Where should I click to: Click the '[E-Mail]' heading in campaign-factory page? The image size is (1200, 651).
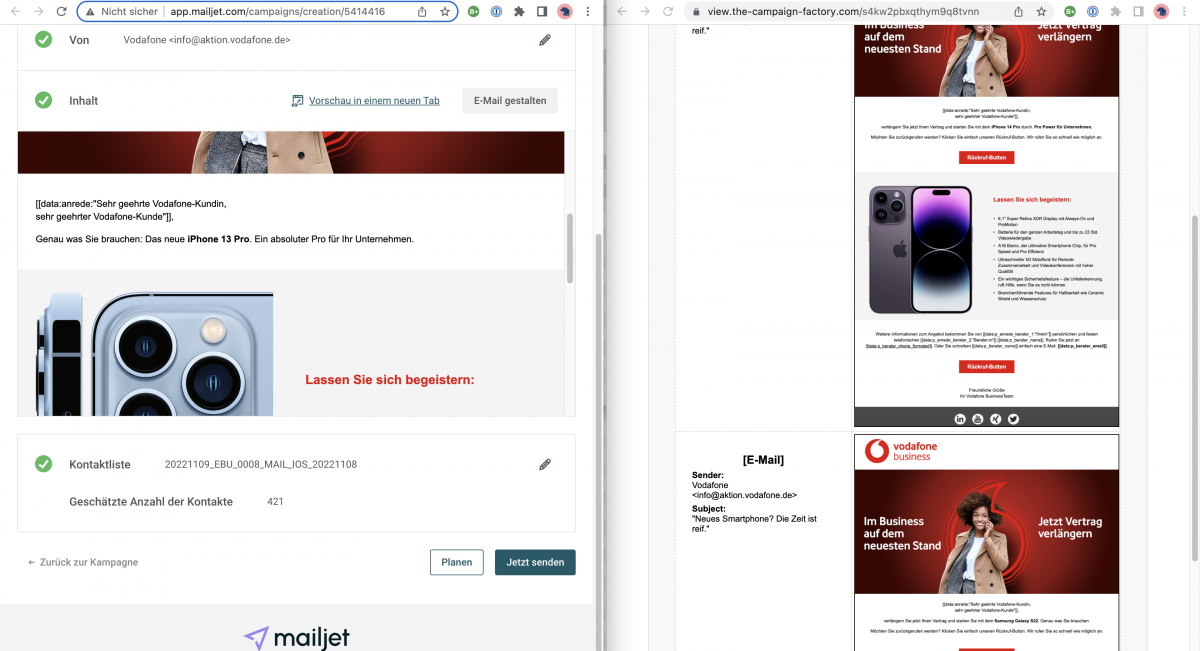point(763,460)
